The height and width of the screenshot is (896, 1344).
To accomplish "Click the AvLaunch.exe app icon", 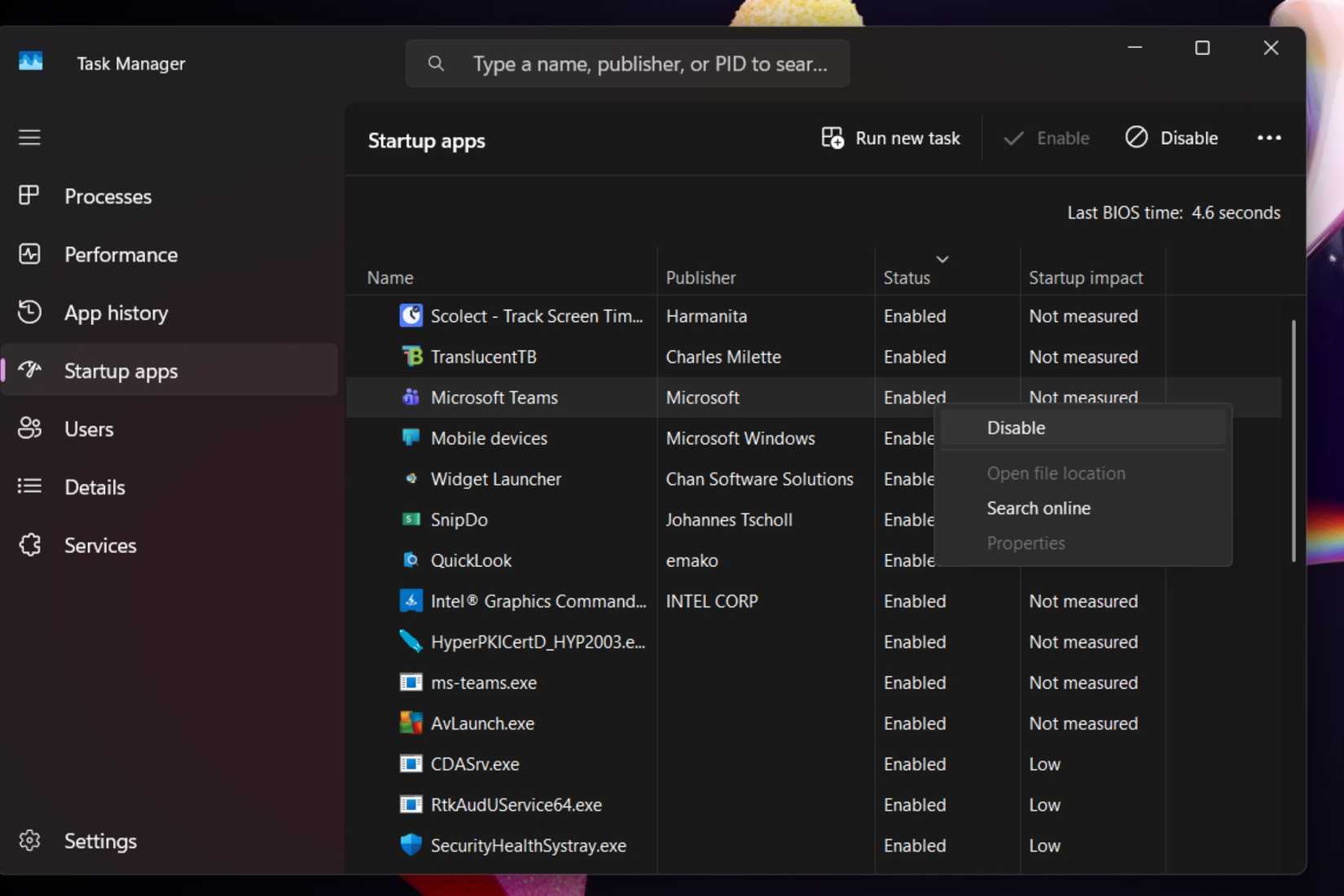I will tap(411, 723).
